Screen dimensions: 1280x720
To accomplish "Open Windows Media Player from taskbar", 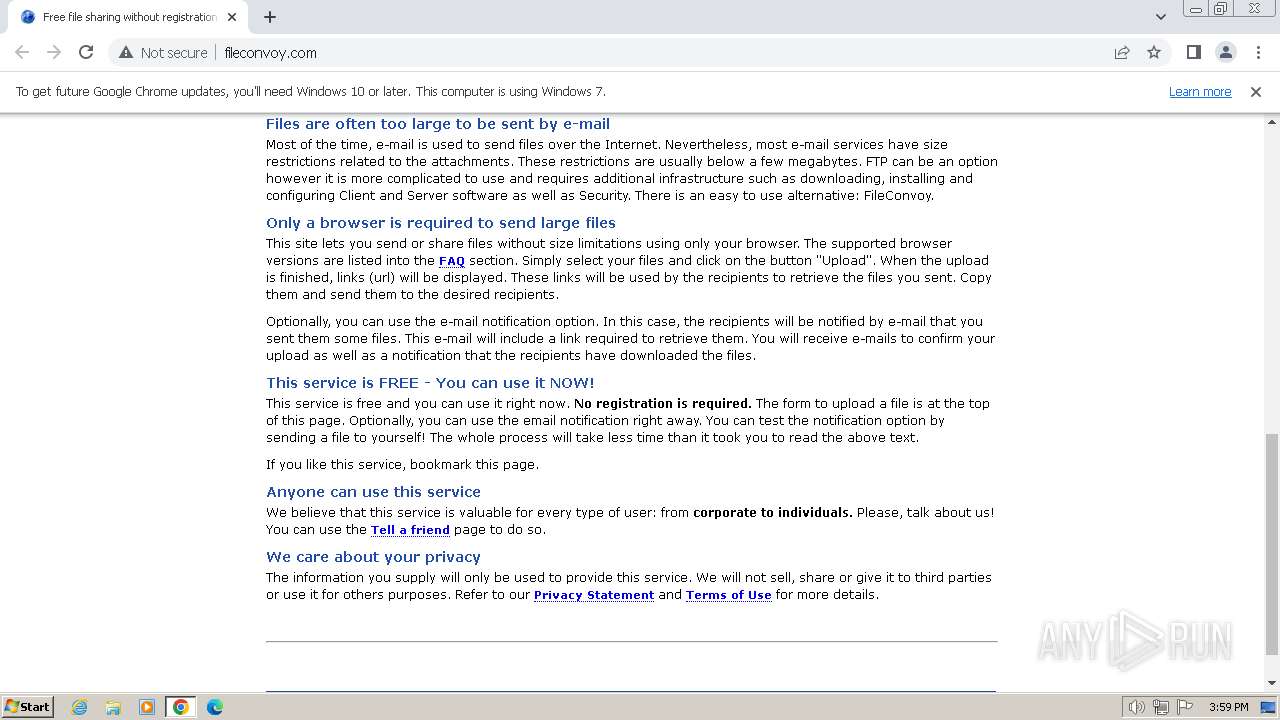I will (x=147, y=707).
